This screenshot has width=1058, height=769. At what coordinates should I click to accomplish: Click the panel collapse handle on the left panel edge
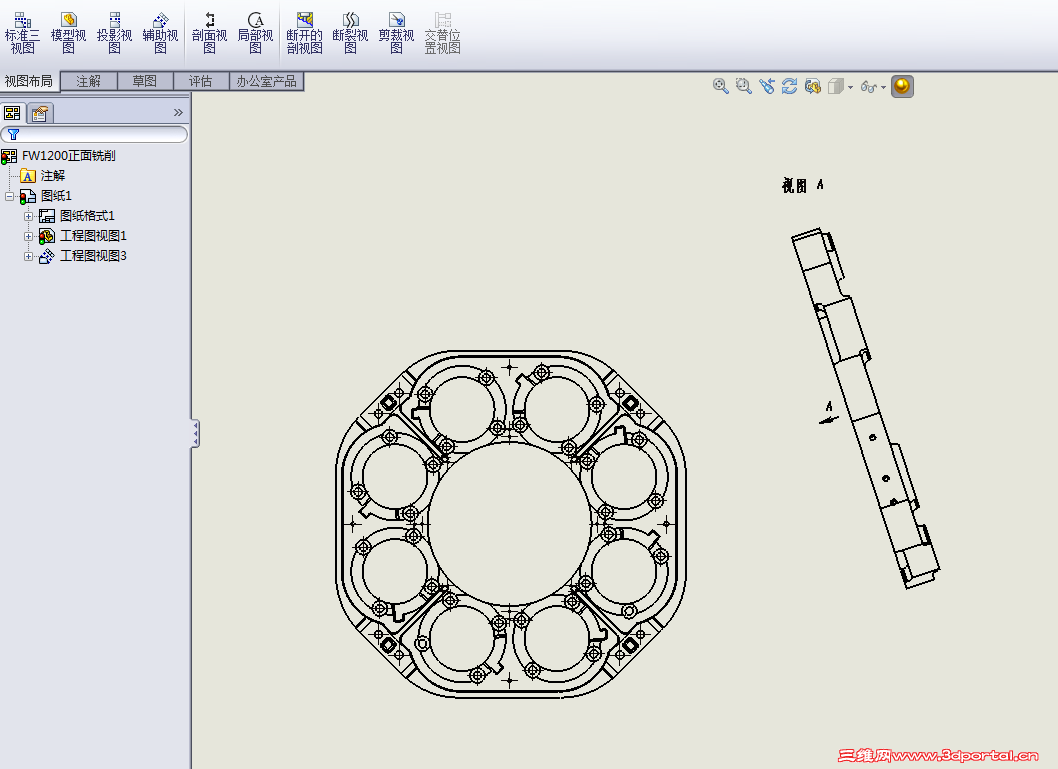point(195,433)
